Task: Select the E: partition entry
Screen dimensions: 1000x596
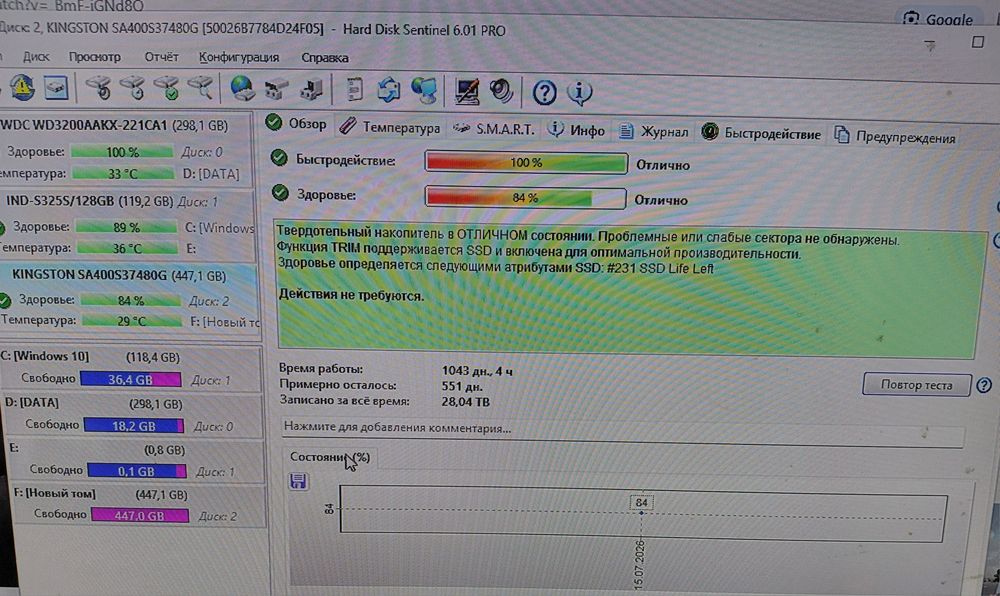Action: (134, 460)
